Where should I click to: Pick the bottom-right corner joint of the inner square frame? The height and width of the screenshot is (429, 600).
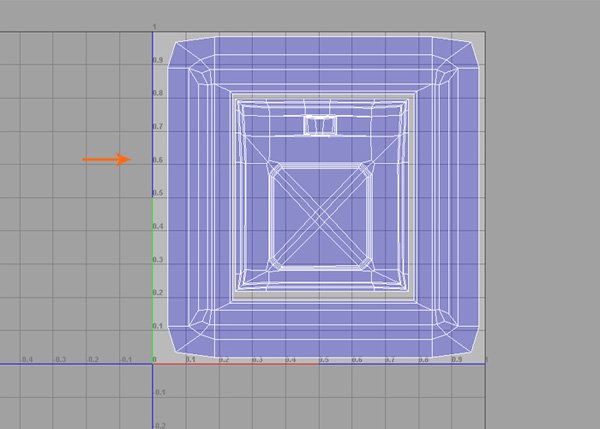click(x=366, y=264)
